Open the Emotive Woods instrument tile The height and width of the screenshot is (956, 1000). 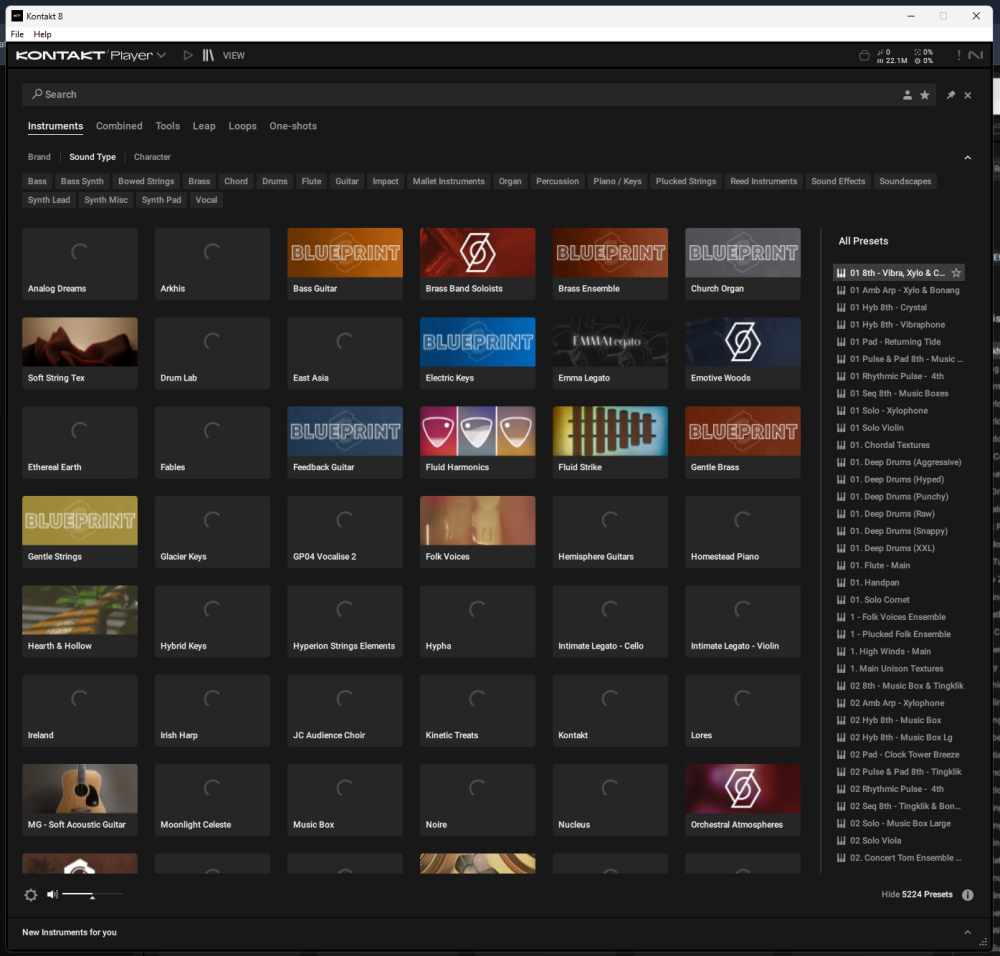point(743,353)
